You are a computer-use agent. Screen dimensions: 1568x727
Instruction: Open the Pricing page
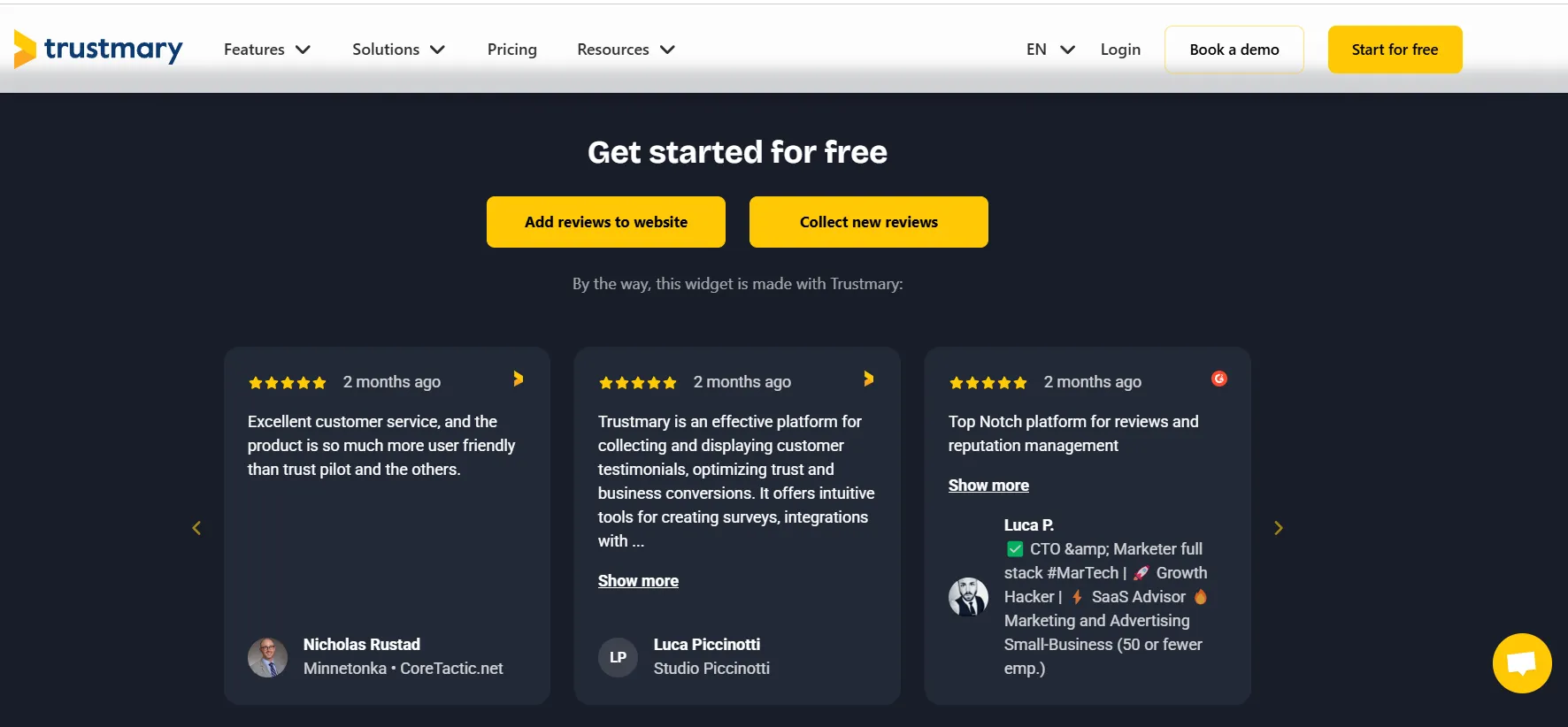coord(511,50)
